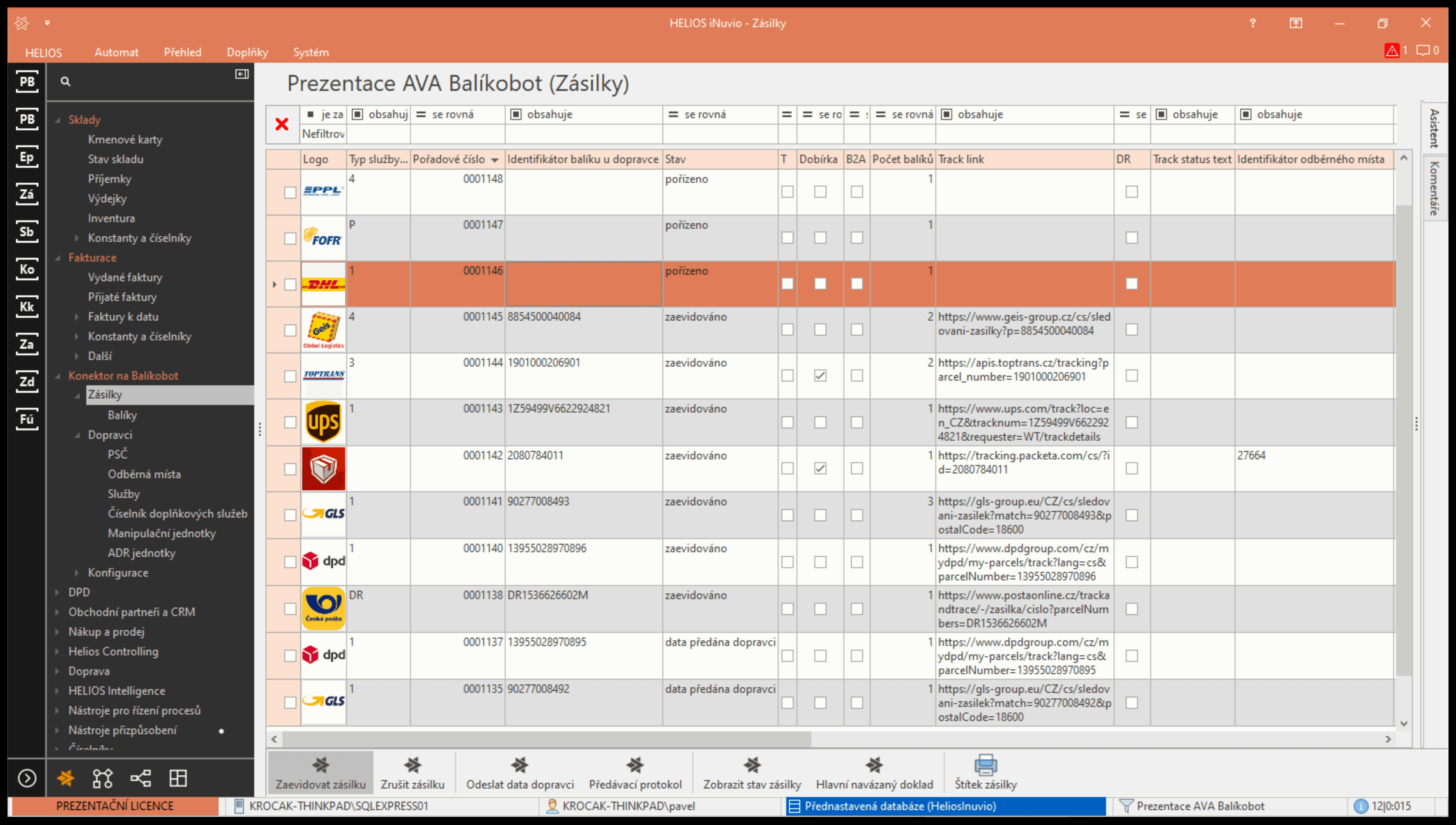
Task: Collapse Konektor na Balíkobot section
Action: (x=58, y=376)
